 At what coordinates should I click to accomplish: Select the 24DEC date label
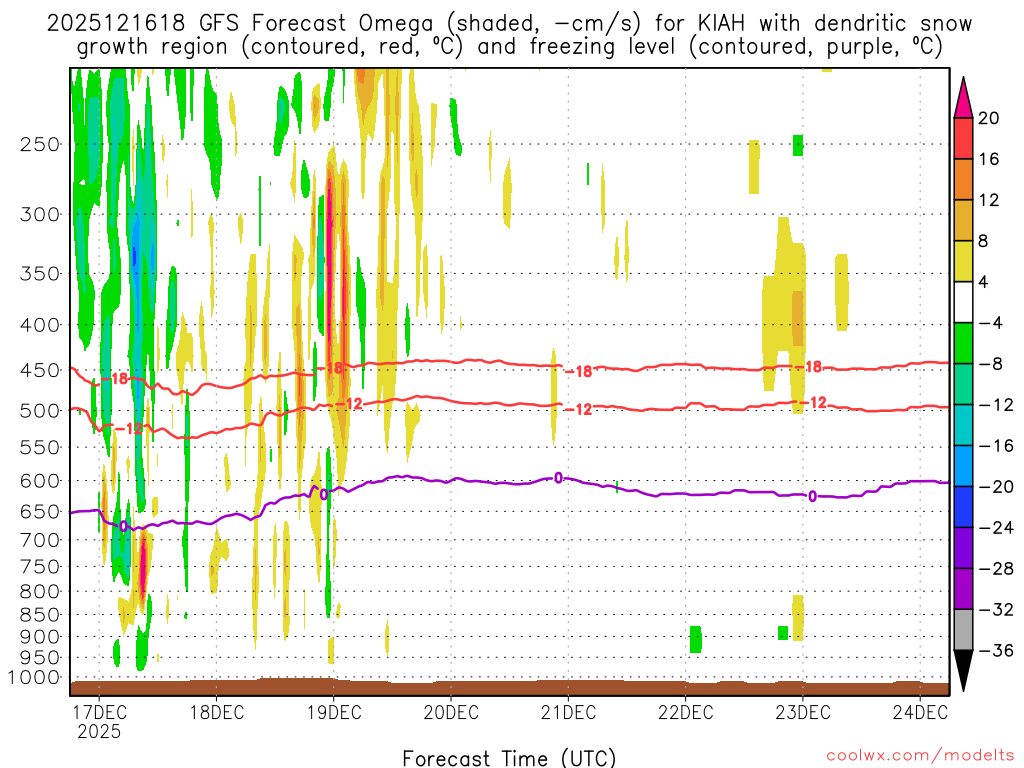click(920, 712)
